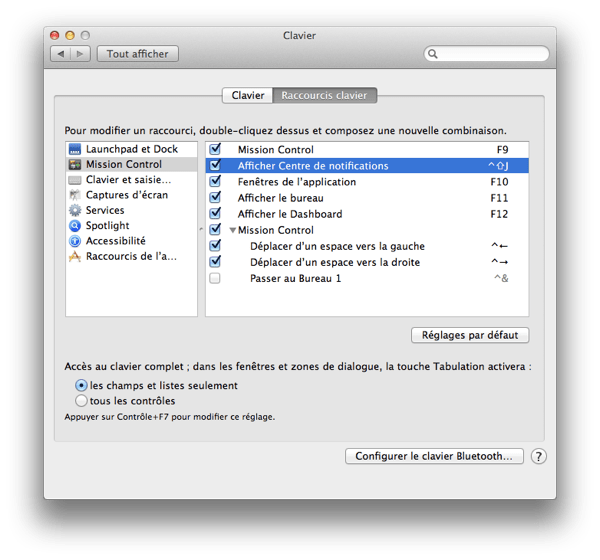Image resolution: width=600 pixels, height=560 pixels.
Task: Click the Mission Control sidebar icon
Action: pyautogui.click(x=75, y=164)
